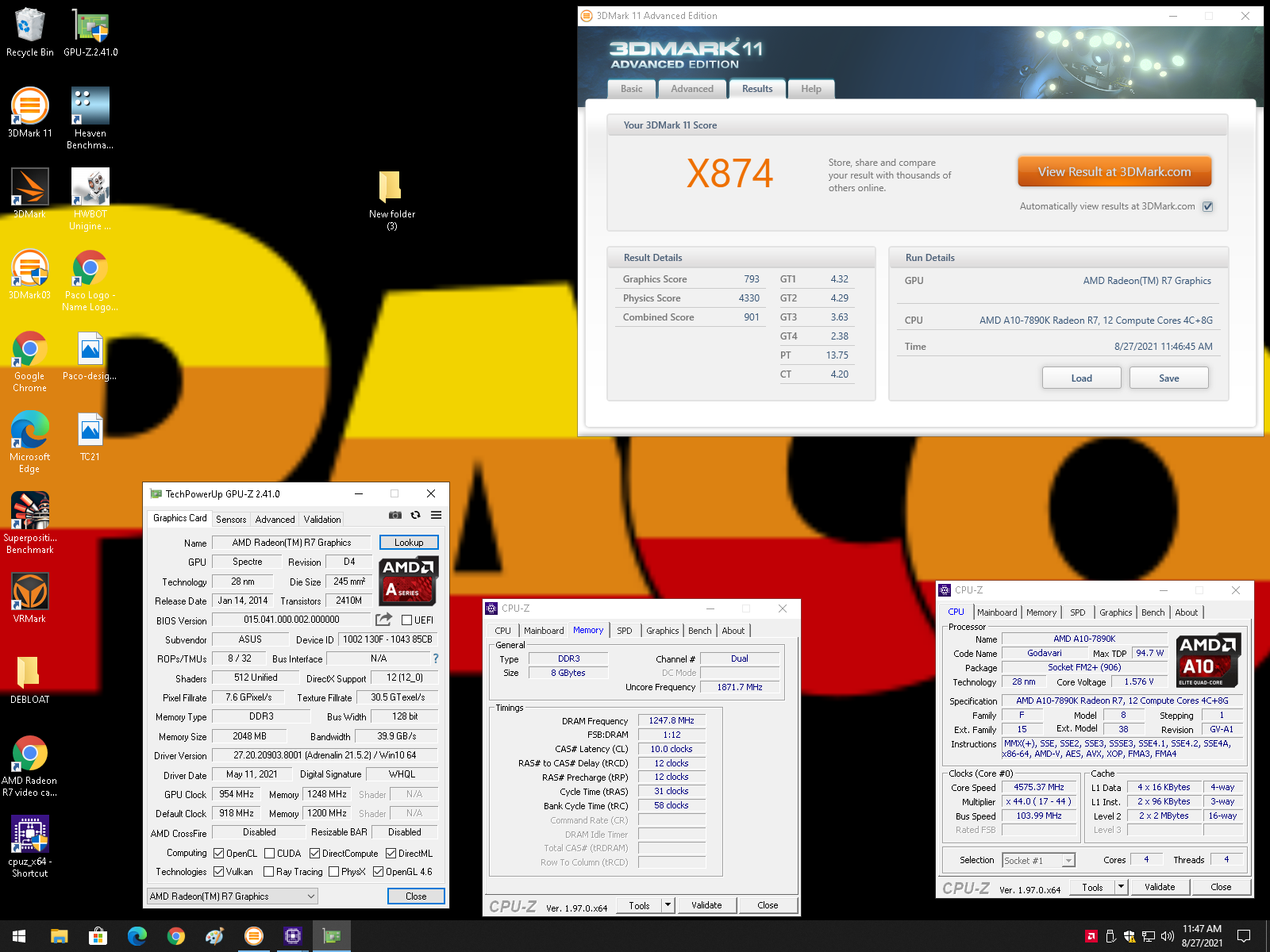Image resolution: width=1270 pixels, height=952 pixels.
Task: Select the Paco-design image file
Action: (90, 356)
